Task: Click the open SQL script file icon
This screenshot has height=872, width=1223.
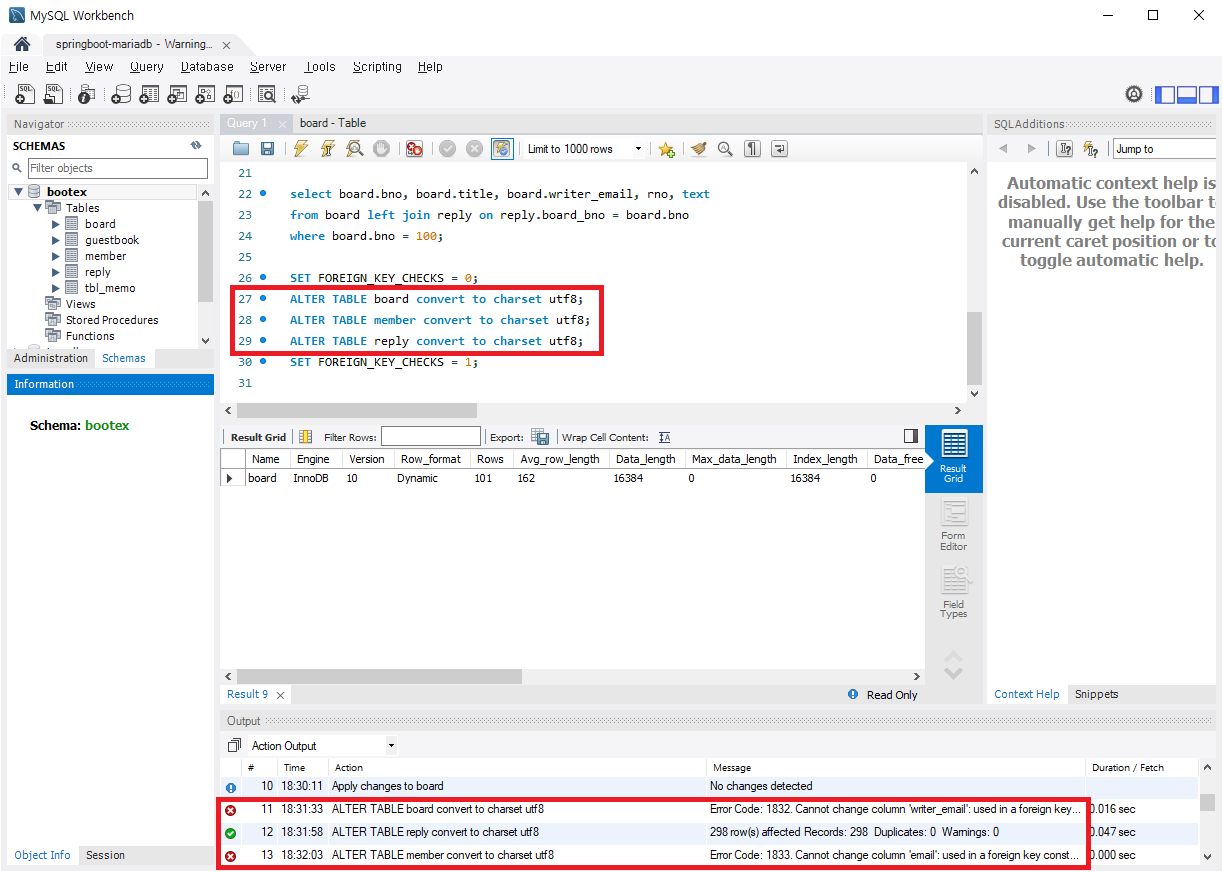Action: [x=53, y=94]
